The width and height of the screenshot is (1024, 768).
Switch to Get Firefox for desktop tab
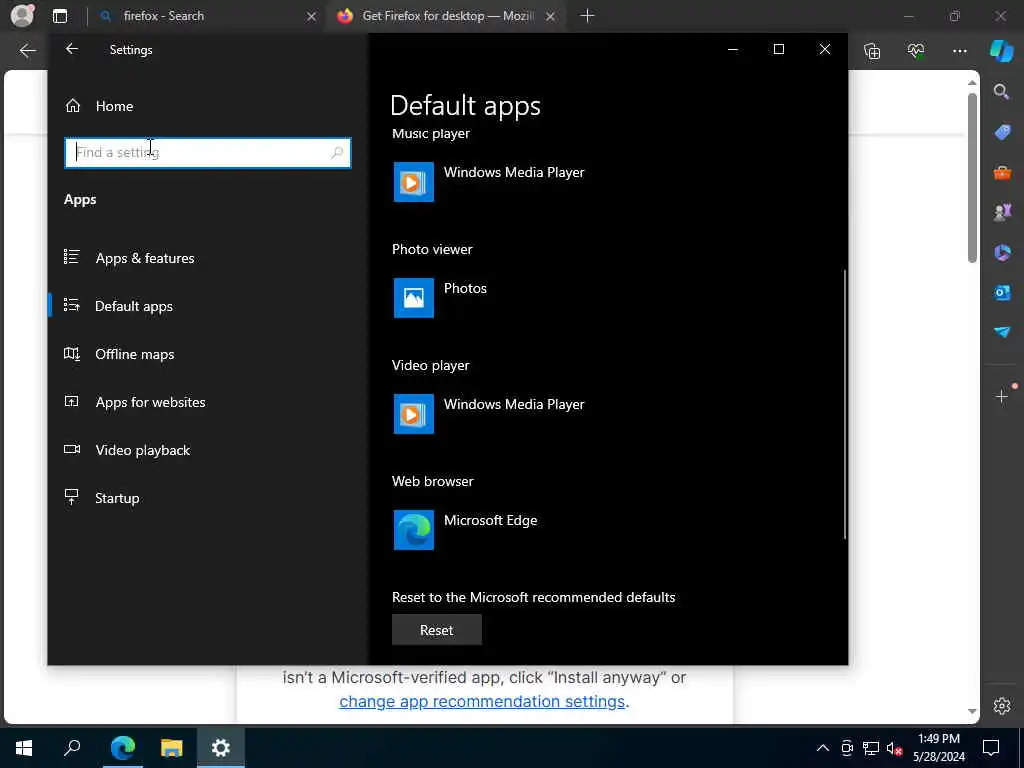(x=446, y=16)
